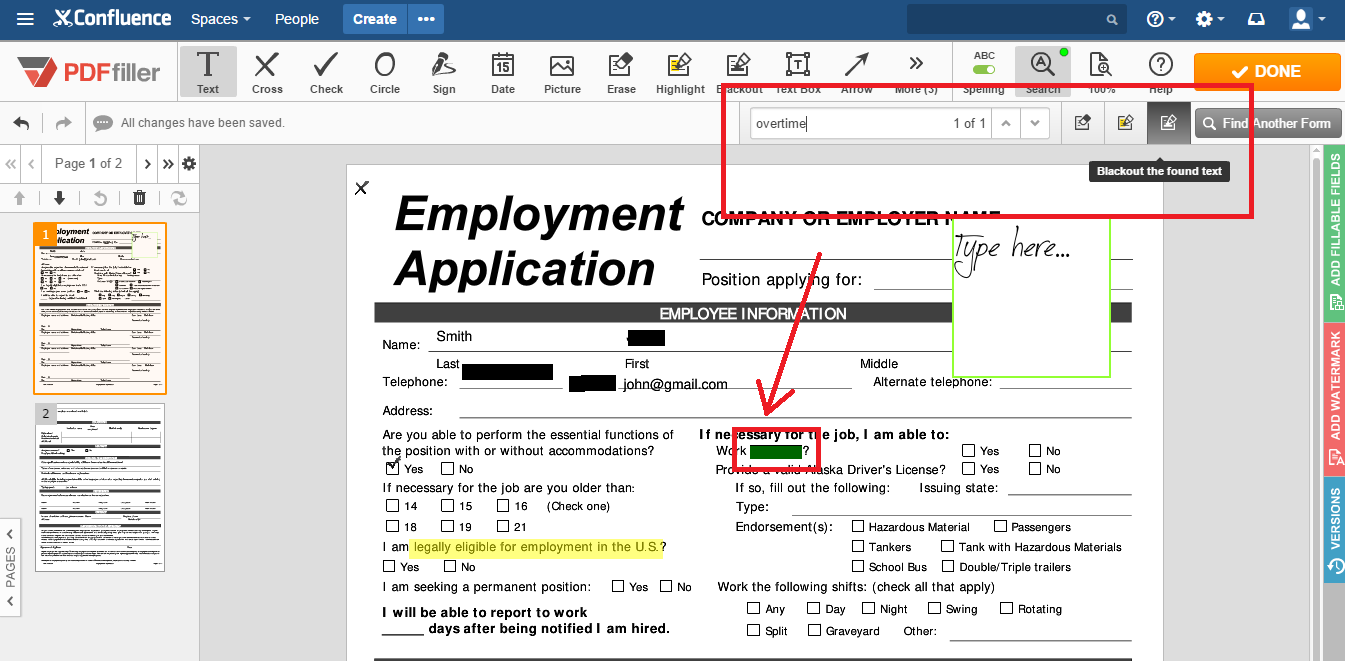Open the Sign tool

click(444, 72)
